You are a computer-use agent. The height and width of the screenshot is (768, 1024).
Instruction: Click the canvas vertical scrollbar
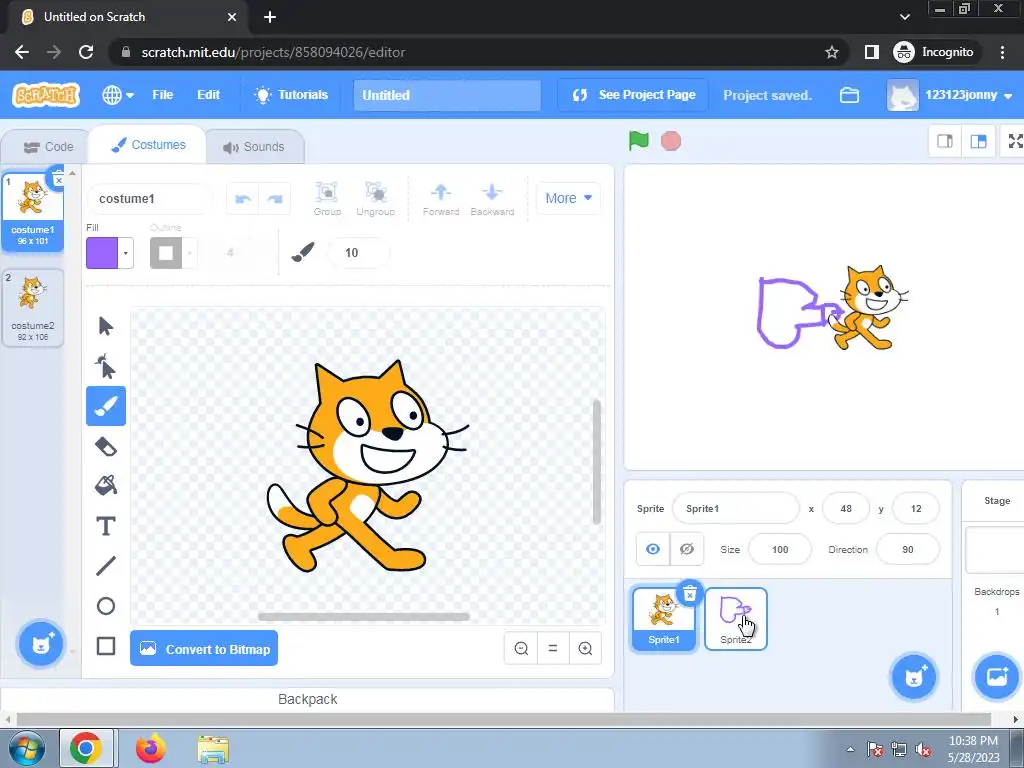click(596, 461)
